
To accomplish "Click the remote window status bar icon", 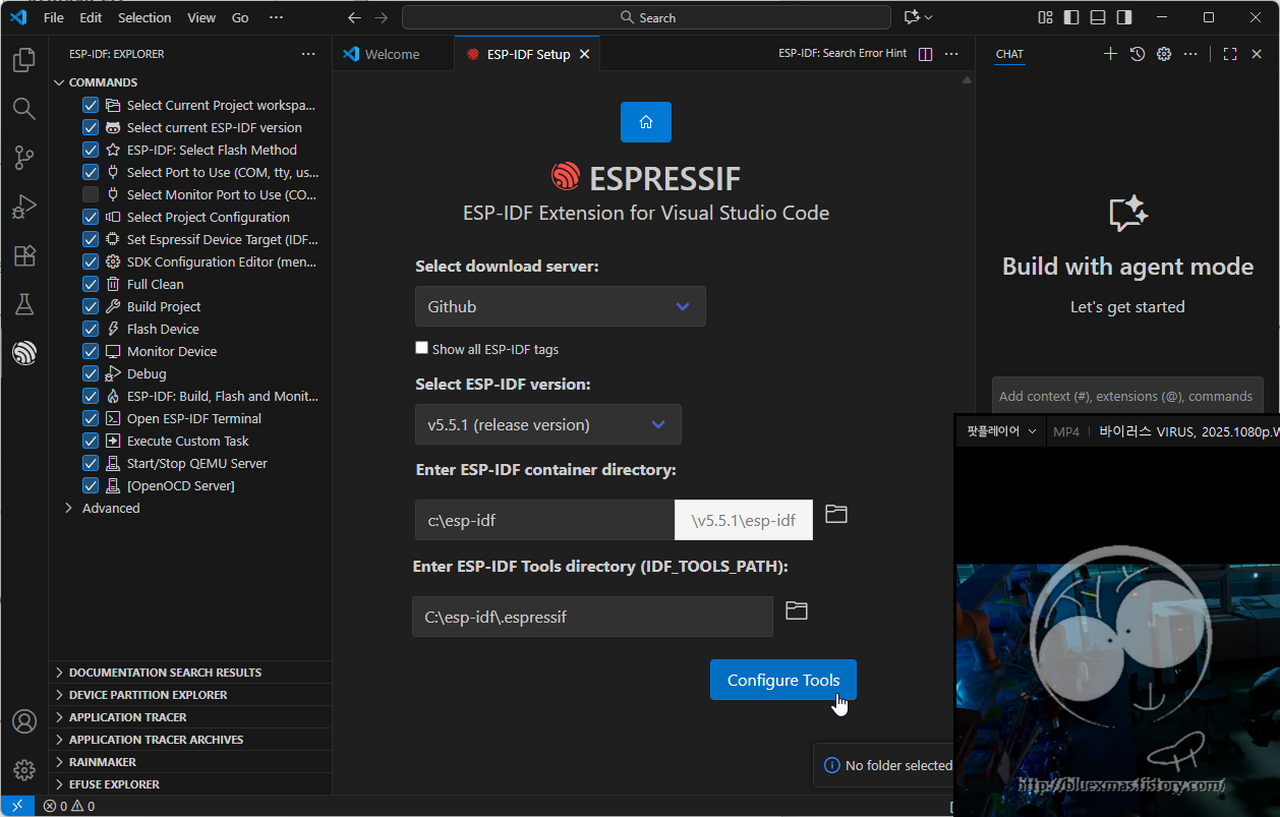I will tap(16, 806).
